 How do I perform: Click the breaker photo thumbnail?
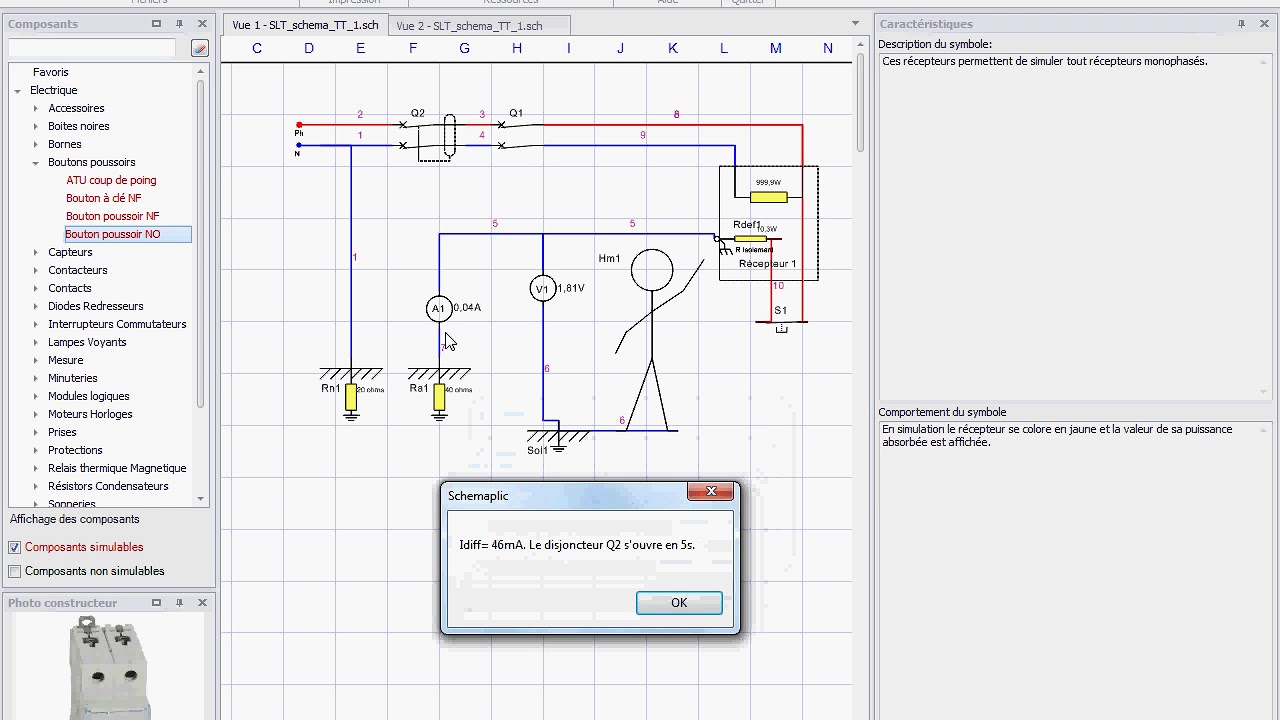[110, 667]
